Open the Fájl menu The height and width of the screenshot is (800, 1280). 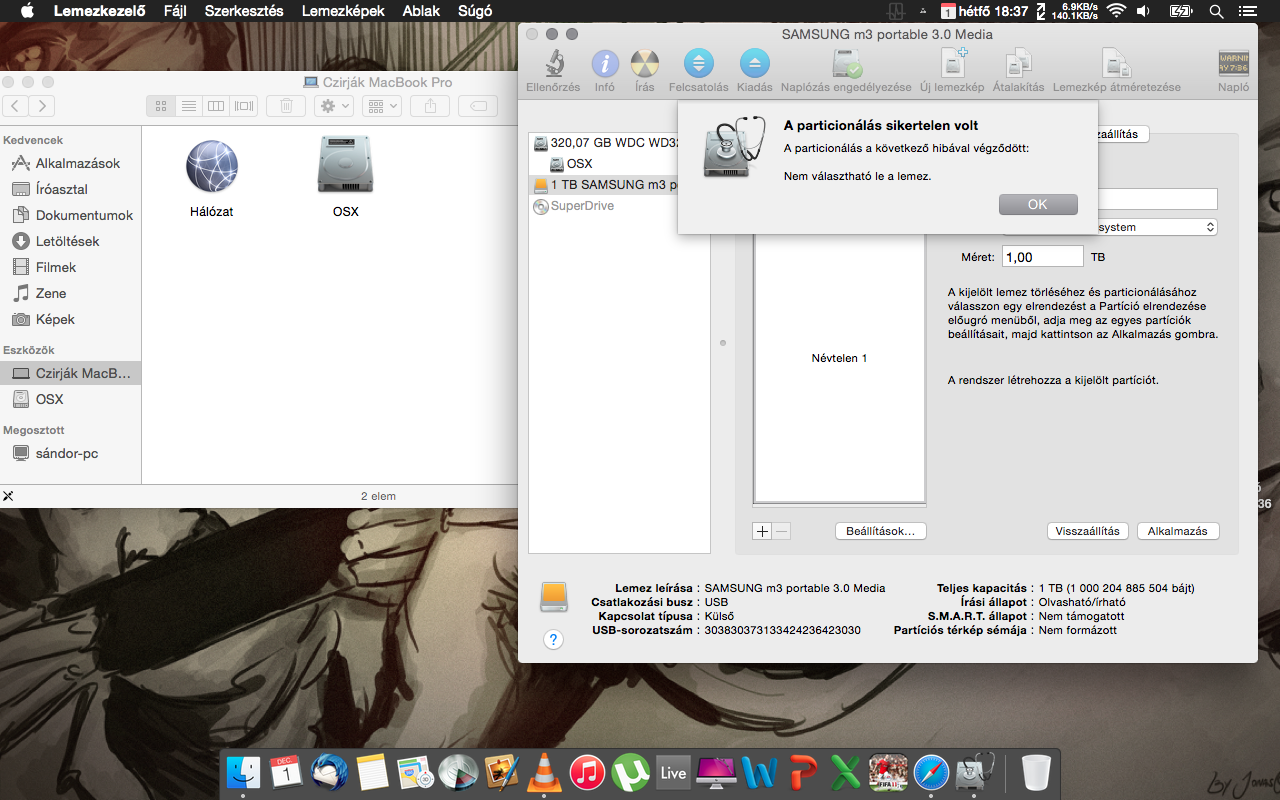click(175, 11)
